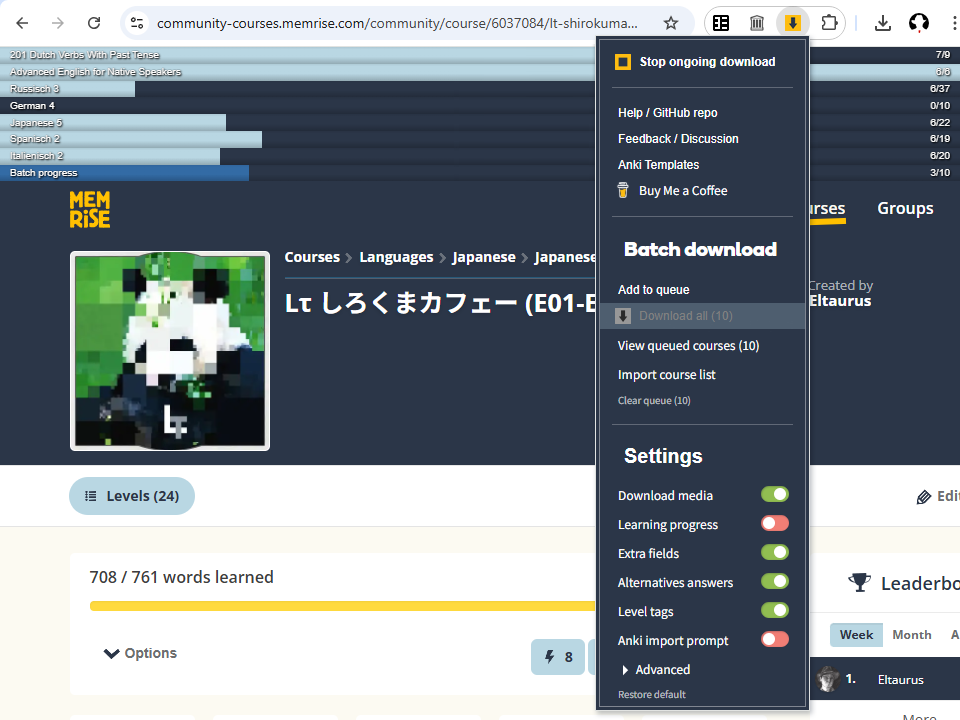Enable the Learning progress toggle
Image resolution: width=960 pixels, height=720 pixels.
coord(774,524)
